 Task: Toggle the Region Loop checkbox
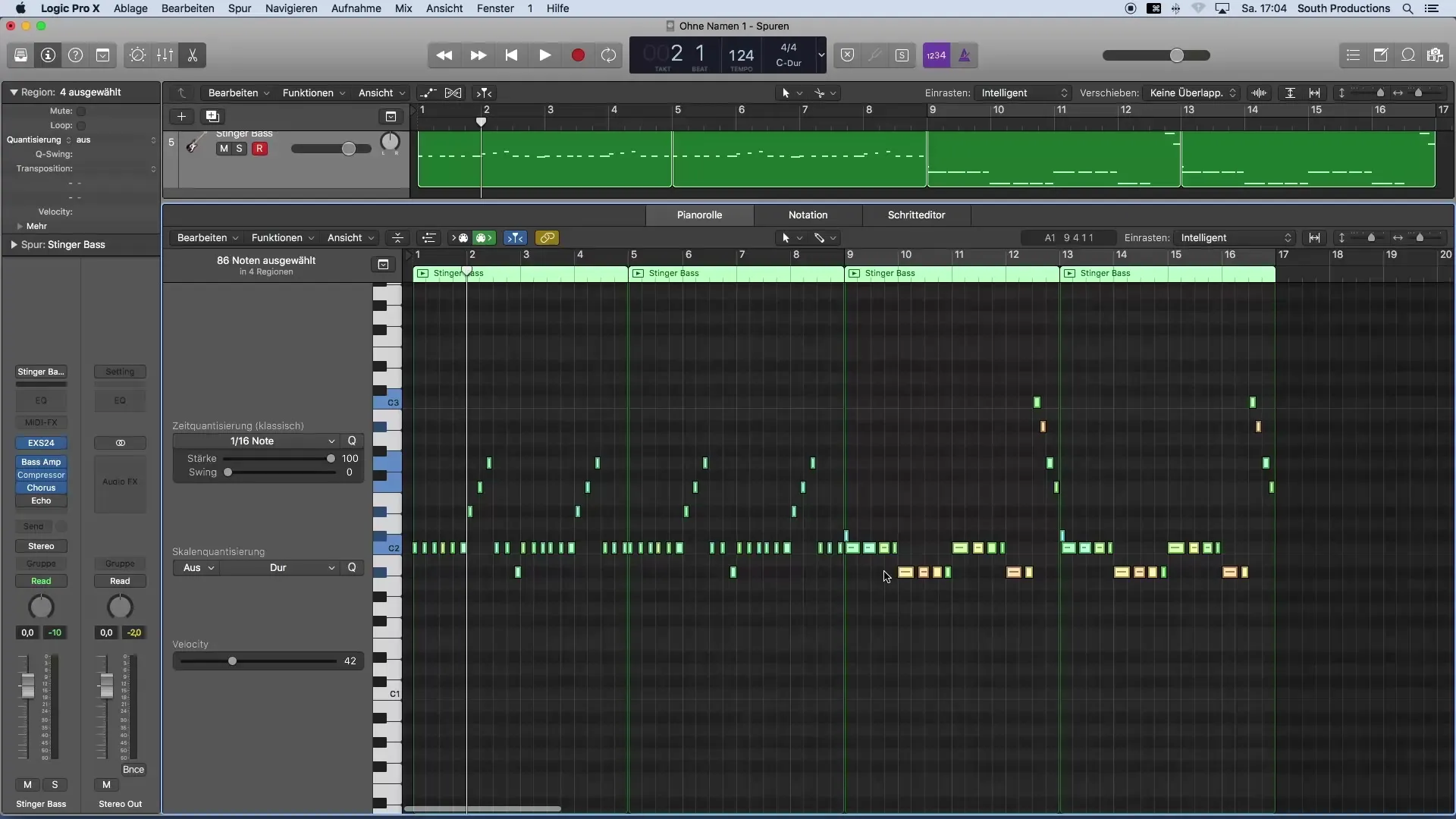[x=81, y=126]
